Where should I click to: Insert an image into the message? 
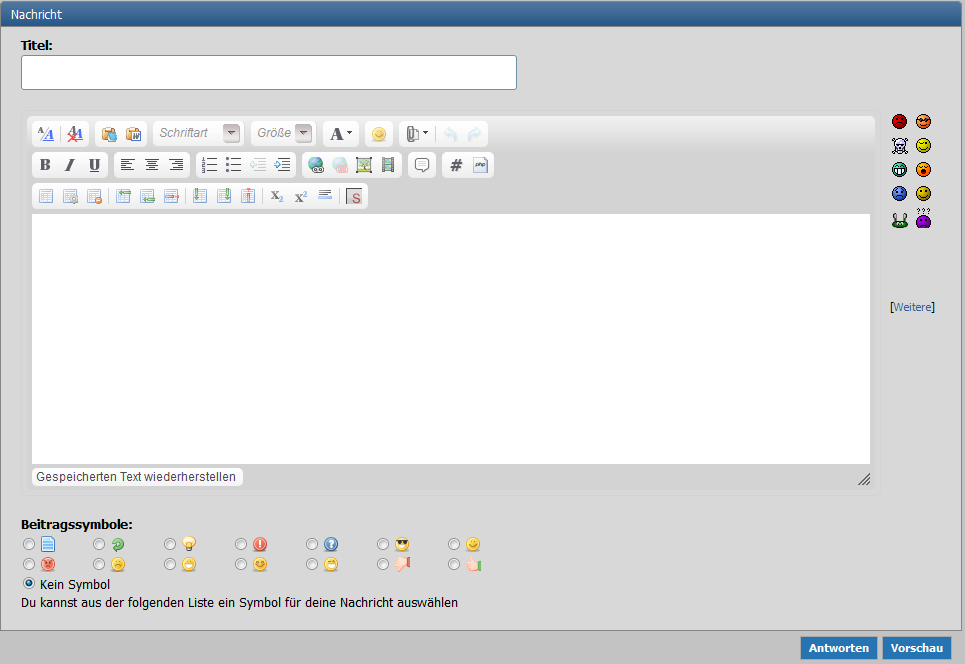(364, 165)
